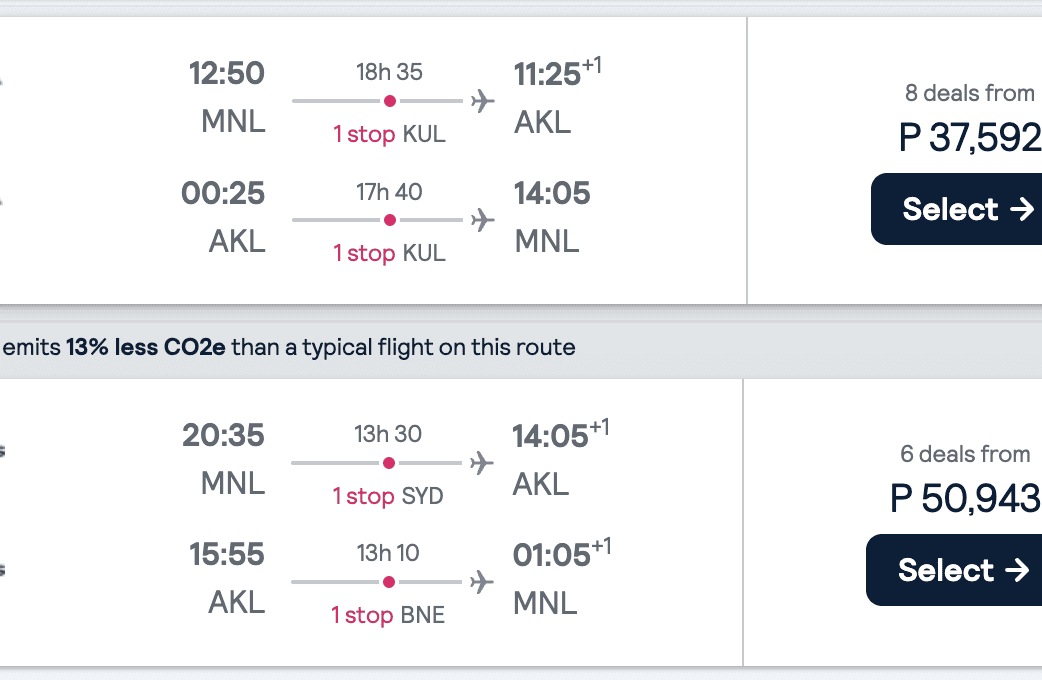Click the airplane icon on the 13h 30 leg

(x=482, y=463)
